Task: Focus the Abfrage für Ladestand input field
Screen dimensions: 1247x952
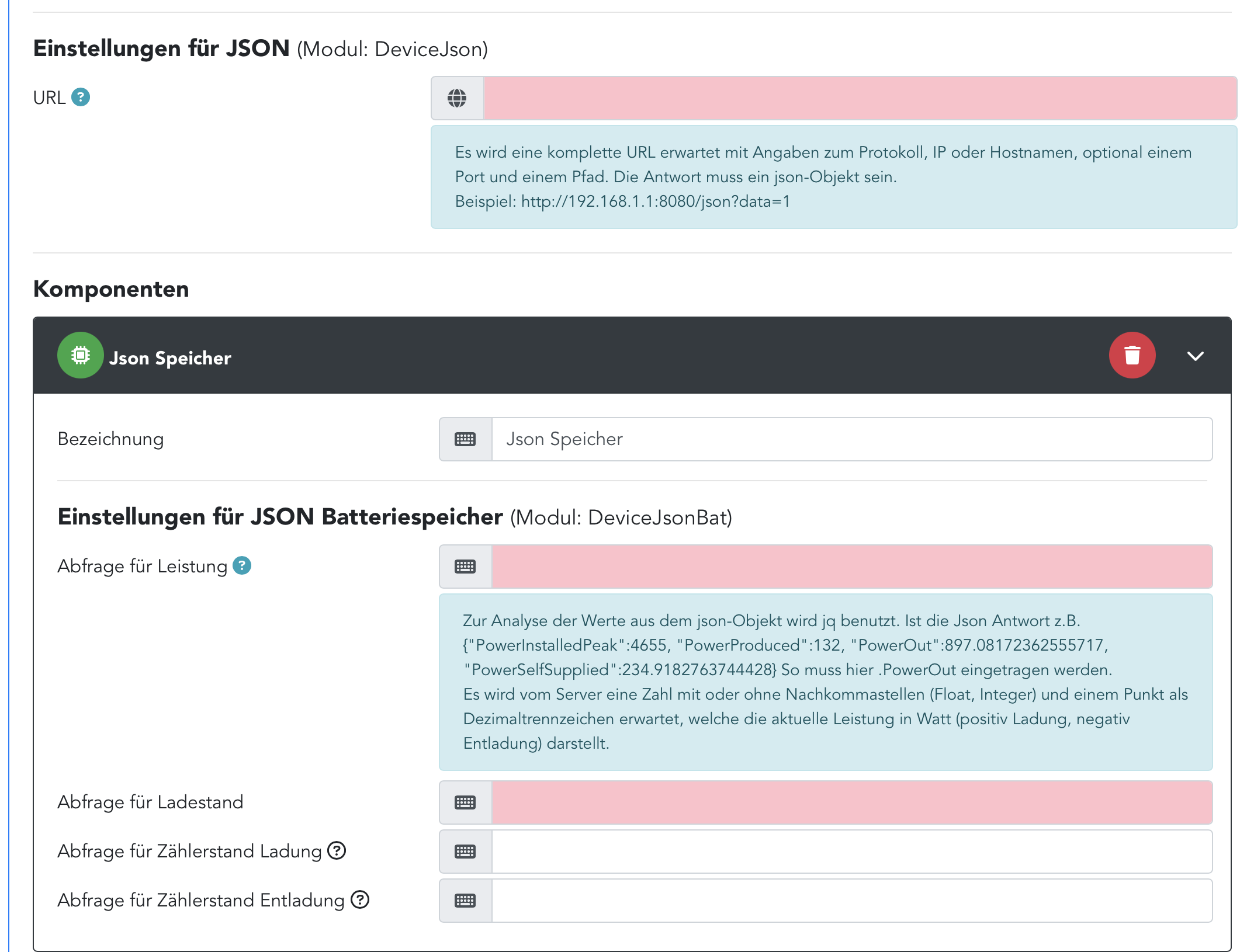Action: tap(851, 802)
